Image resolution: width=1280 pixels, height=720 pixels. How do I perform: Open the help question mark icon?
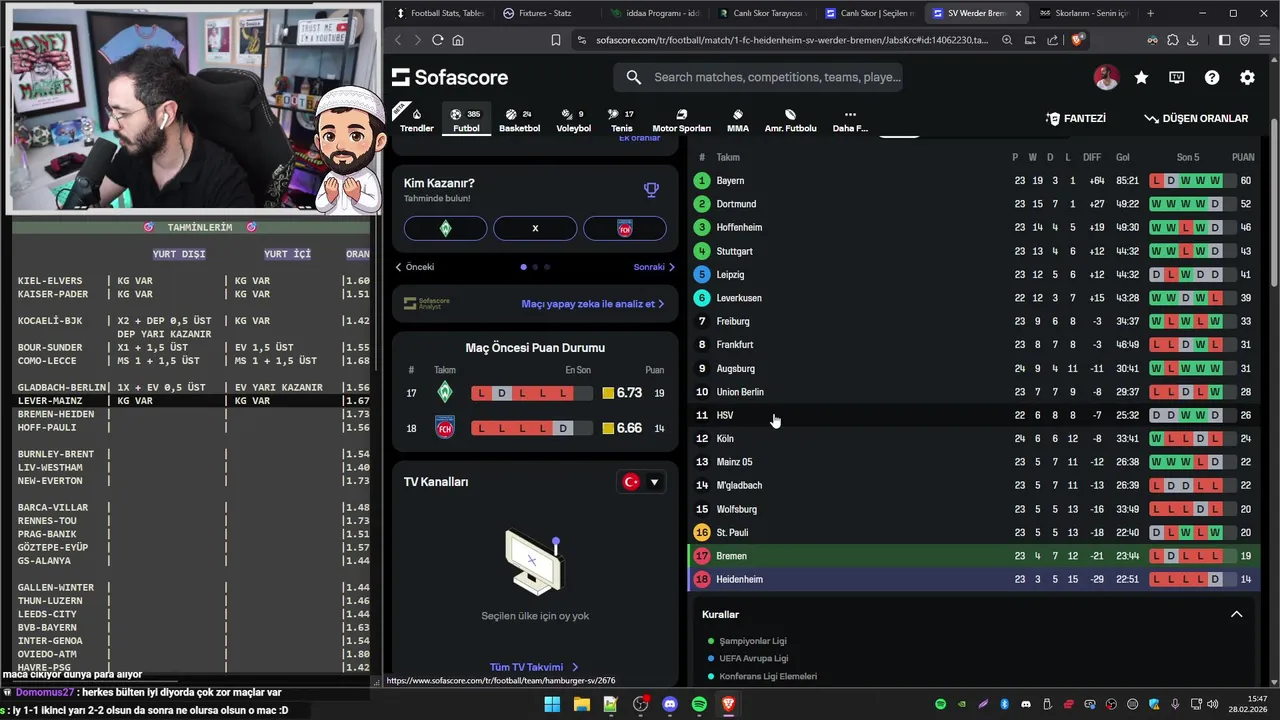pyautogui.click(x=1212, y=77)
